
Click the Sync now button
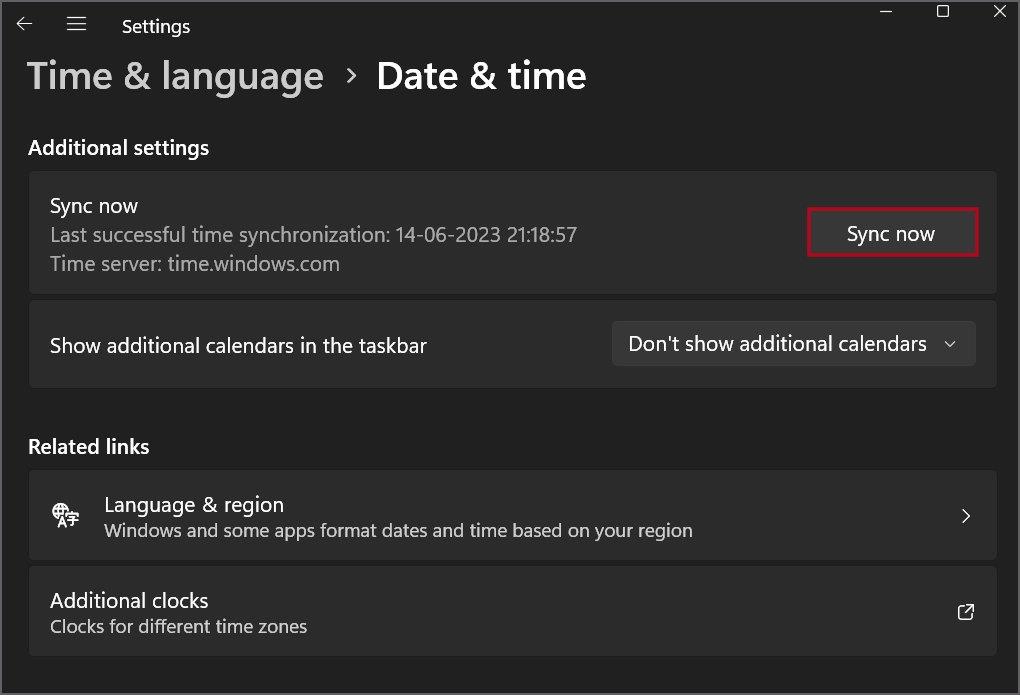tap(892, 232)
